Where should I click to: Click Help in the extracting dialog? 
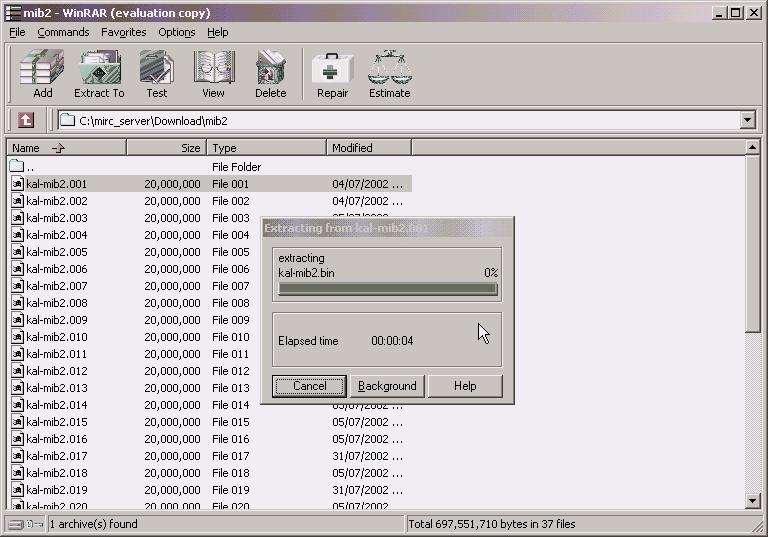tap(465, 386)
